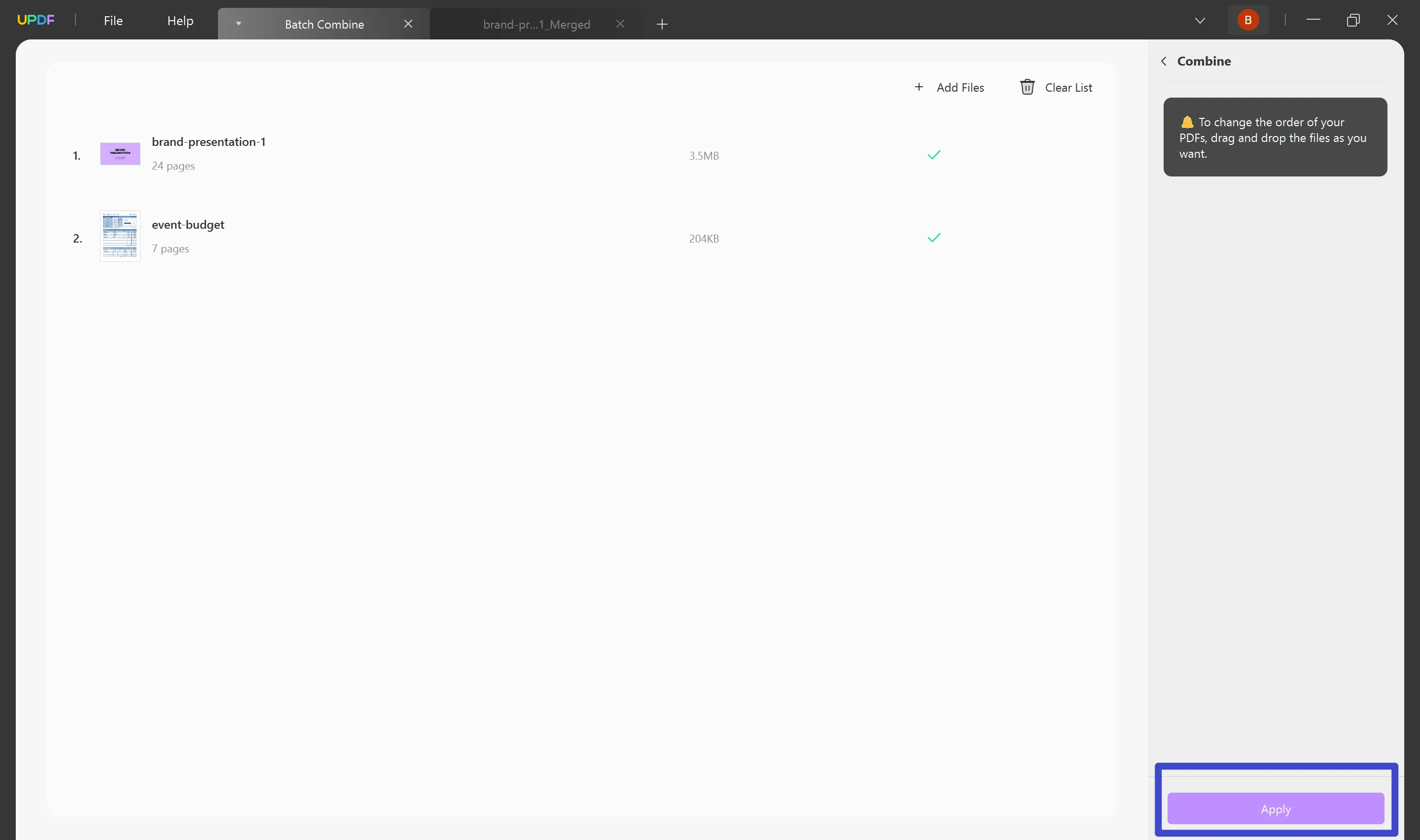Click the back chevron beside Combine
Screen dimensions: 1420x840
click(1164, 61)
